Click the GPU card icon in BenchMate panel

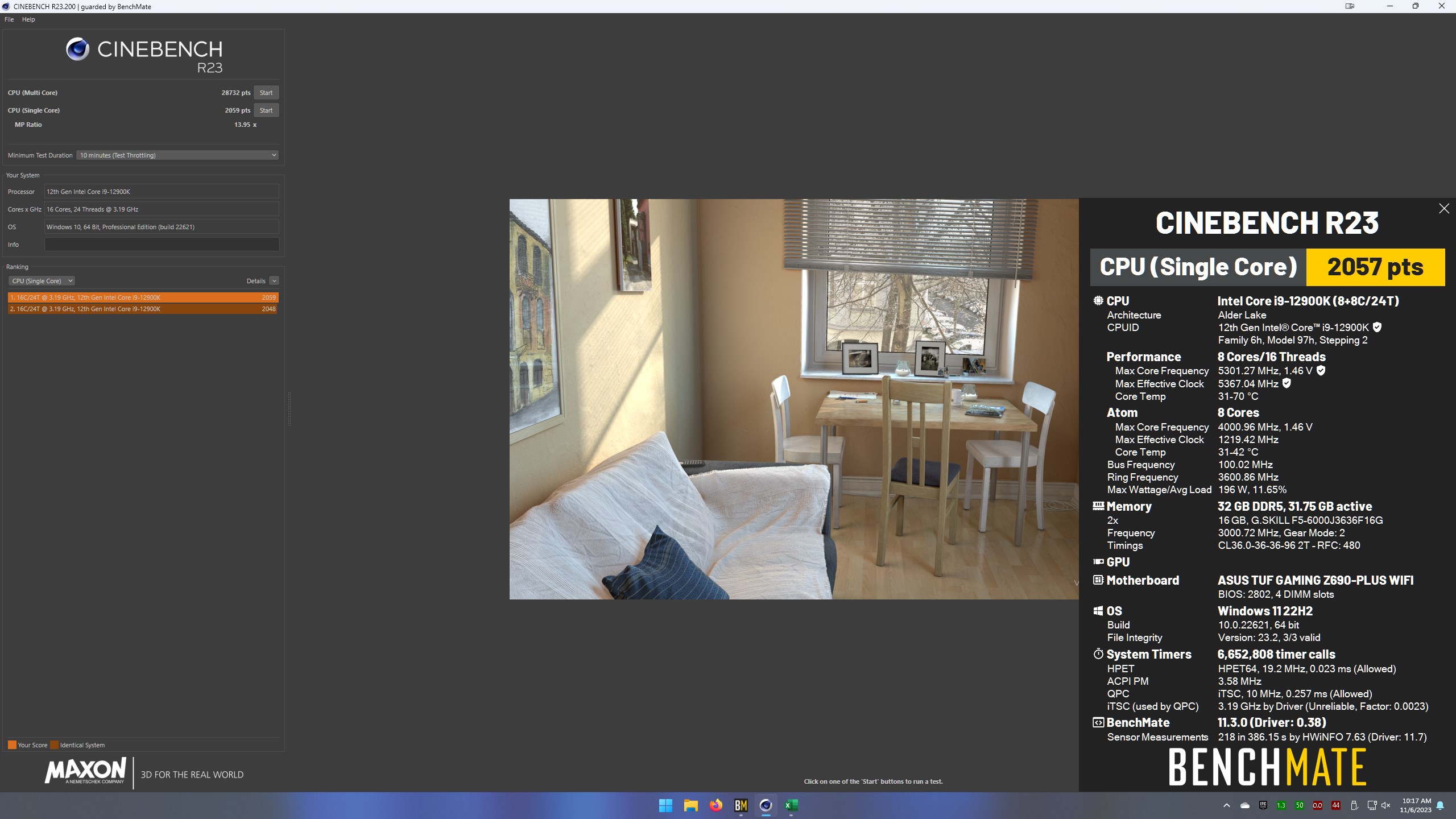[x=1098, y=562]
